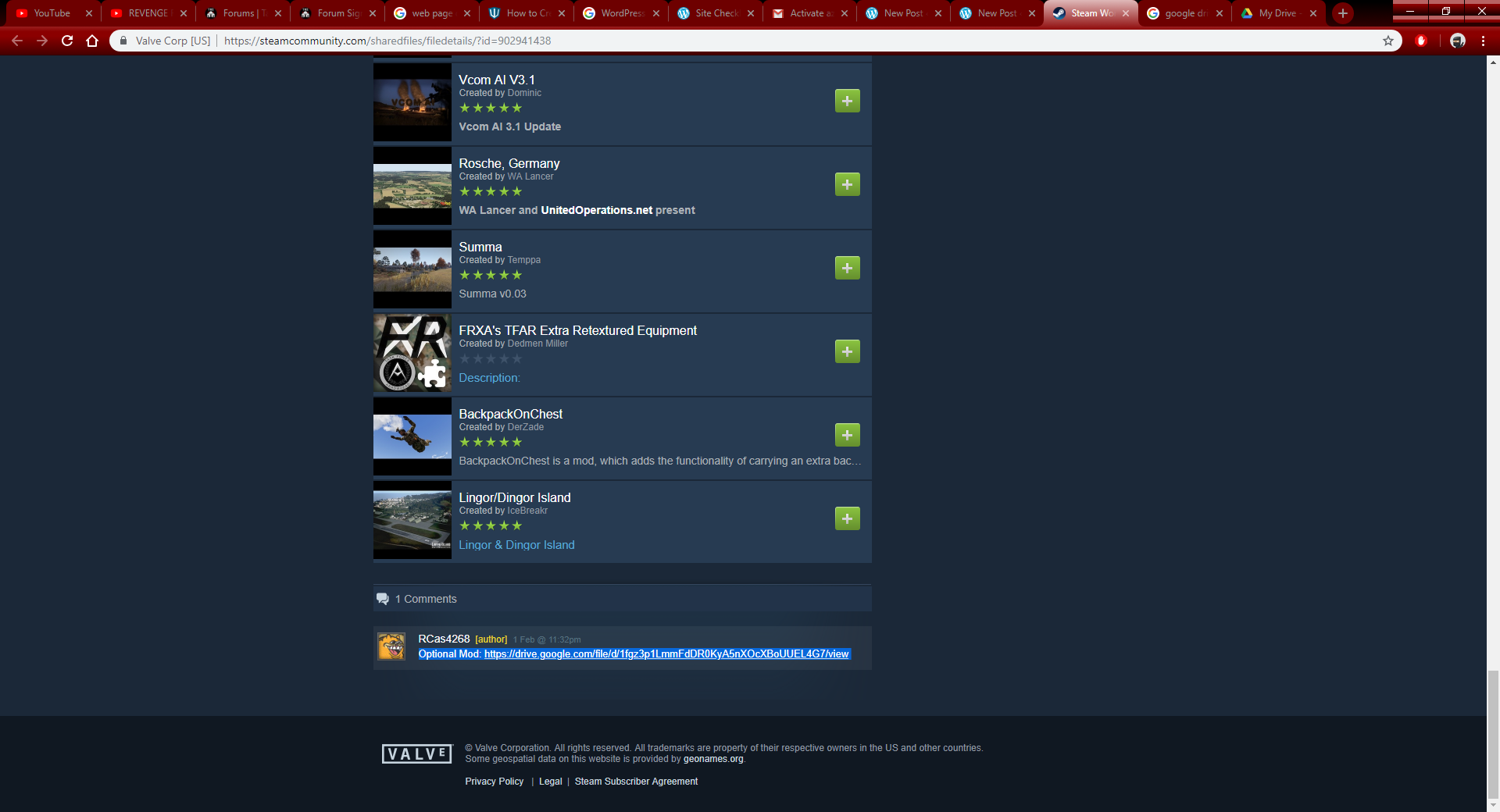Open the Chrome three-dot menu
Viewport: 1500px width, 812px height.
[1483, 41]
